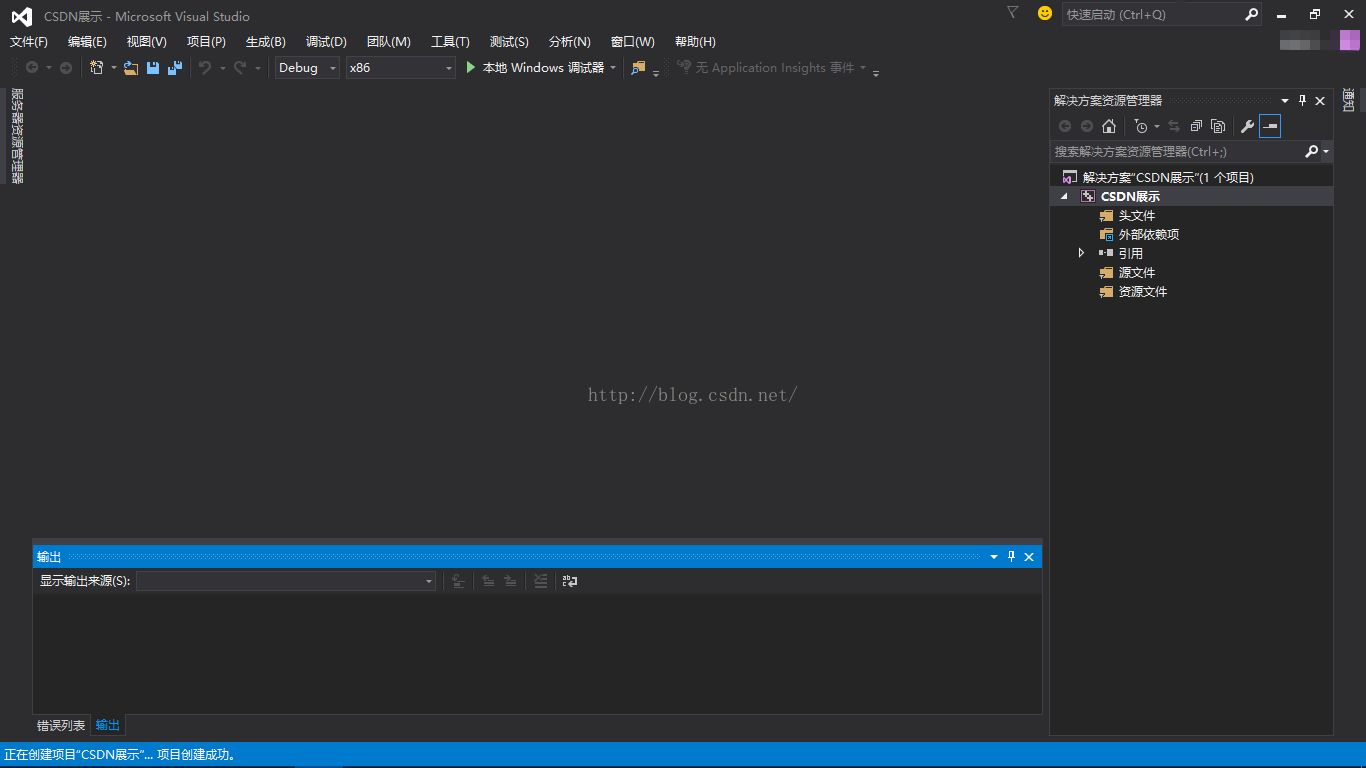1366x768 pixels.
Task: Click the Navigate Backward arrow in main toolbar
Action: pos(32,68)
